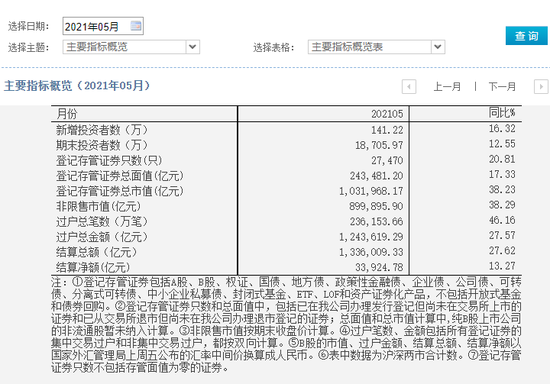Select the value 27,470
The width and height of the screenshot is (550, 384).
click(x=387, y=161)
